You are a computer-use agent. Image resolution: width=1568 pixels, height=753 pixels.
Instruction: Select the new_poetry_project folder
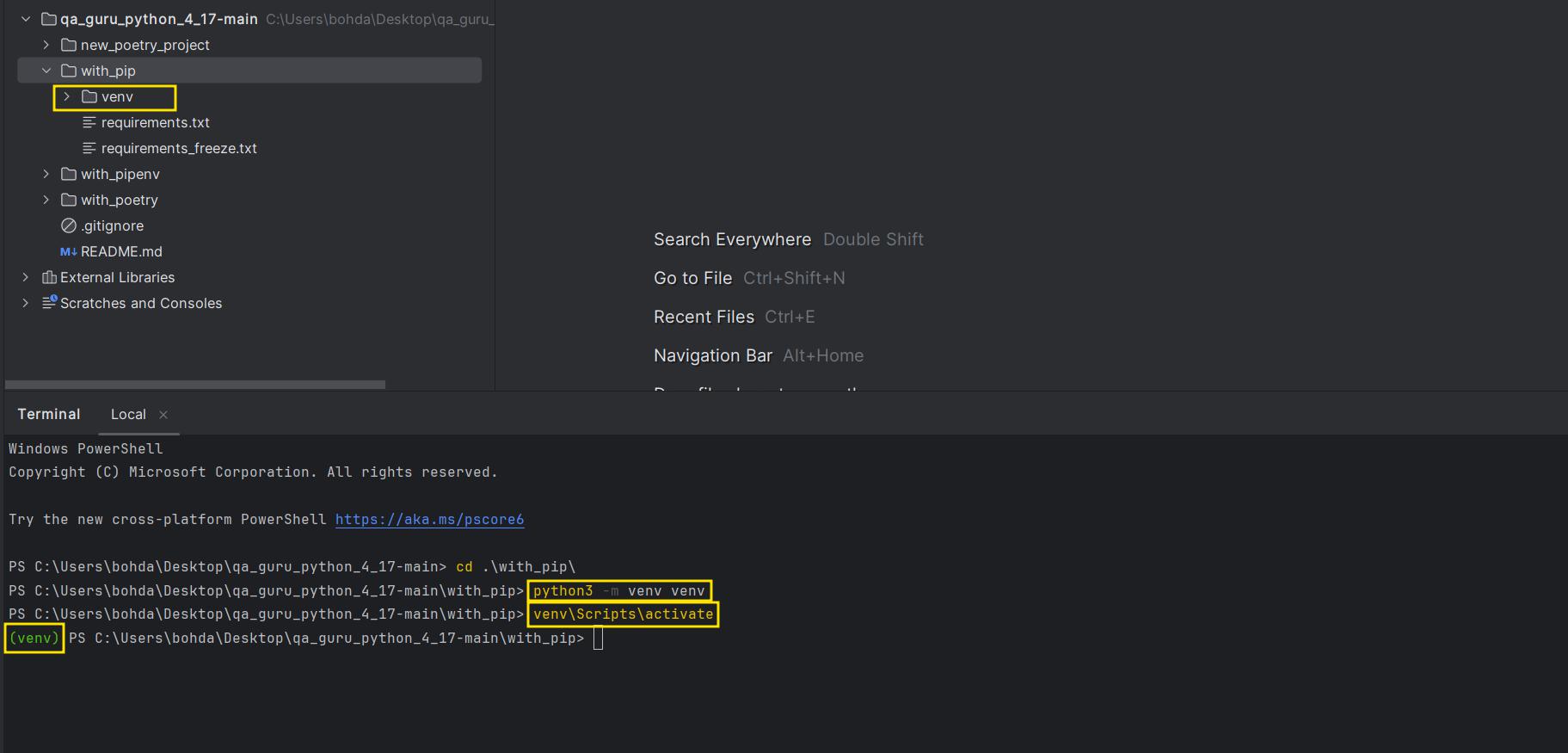145,45
